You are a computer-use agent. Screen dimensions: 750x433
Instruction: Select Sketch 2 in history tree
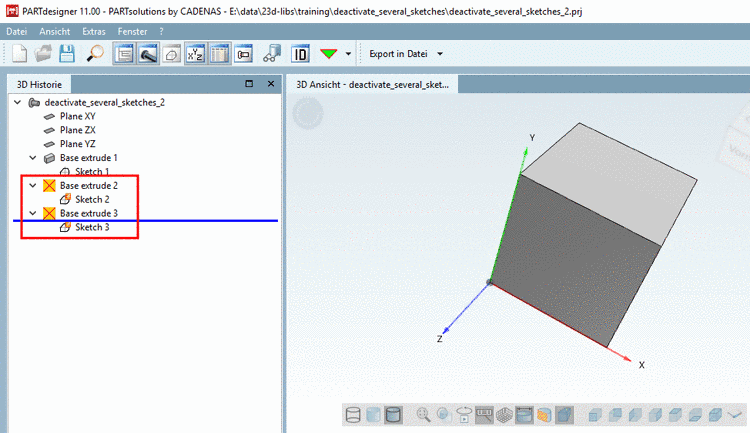coord(92,200)
